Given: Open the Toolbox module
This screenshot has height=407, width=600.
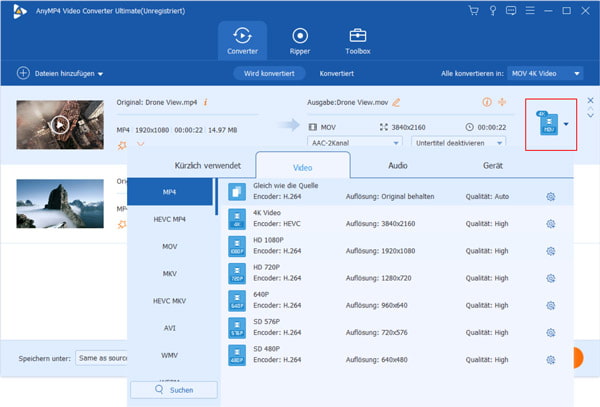Looking at the screenshot, I should [x=358, y=41].
